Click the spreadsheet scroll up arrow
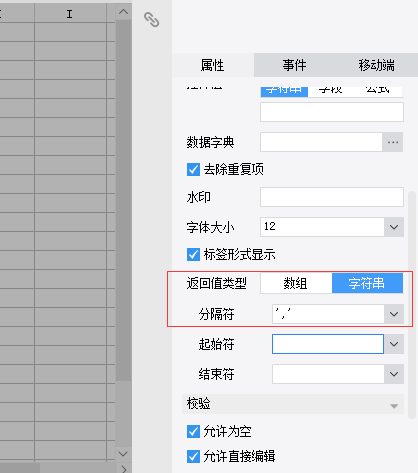 [x=123, y=12]
